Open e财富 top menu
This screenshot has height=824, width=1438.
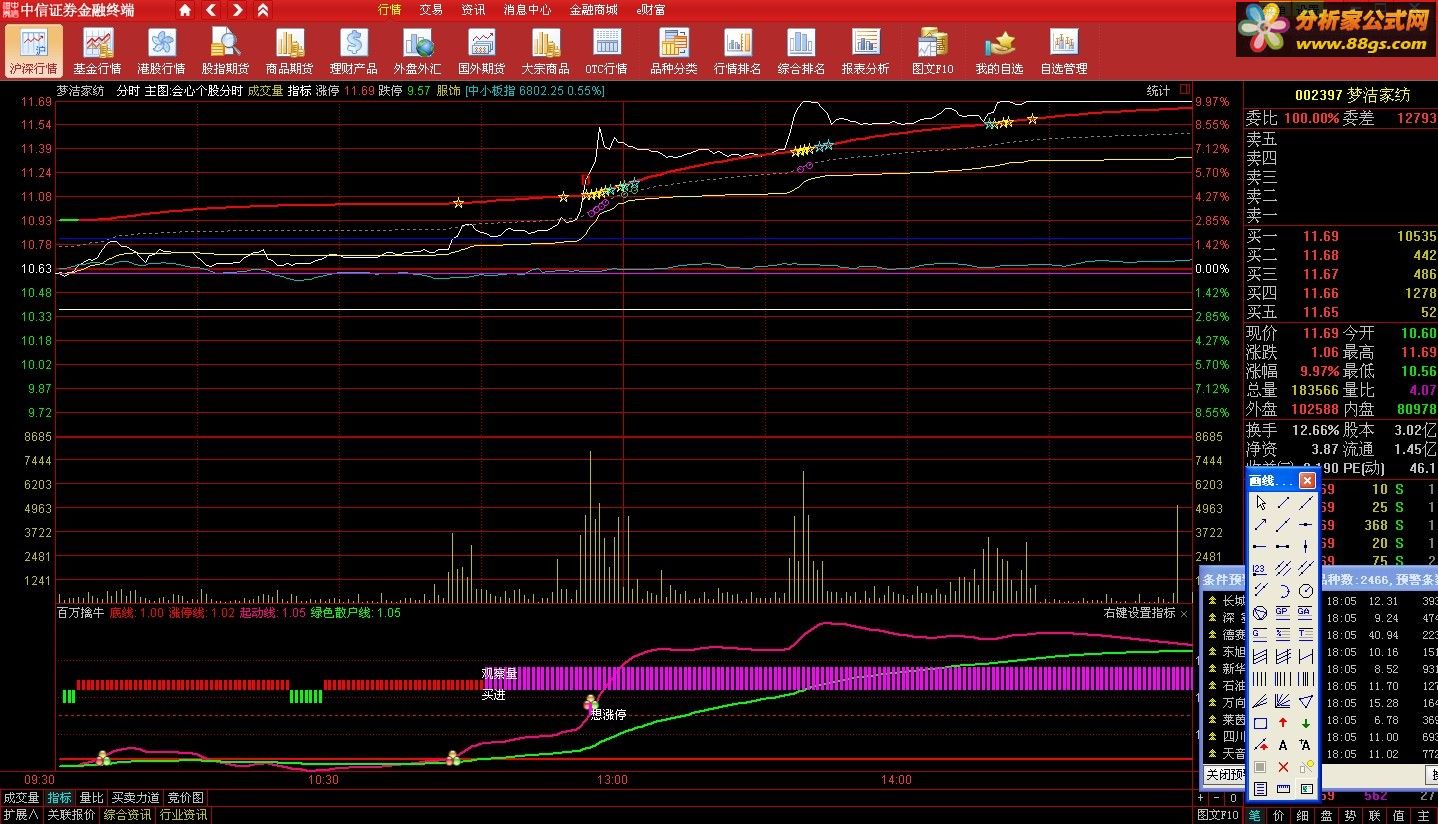(x=651, y=10)
